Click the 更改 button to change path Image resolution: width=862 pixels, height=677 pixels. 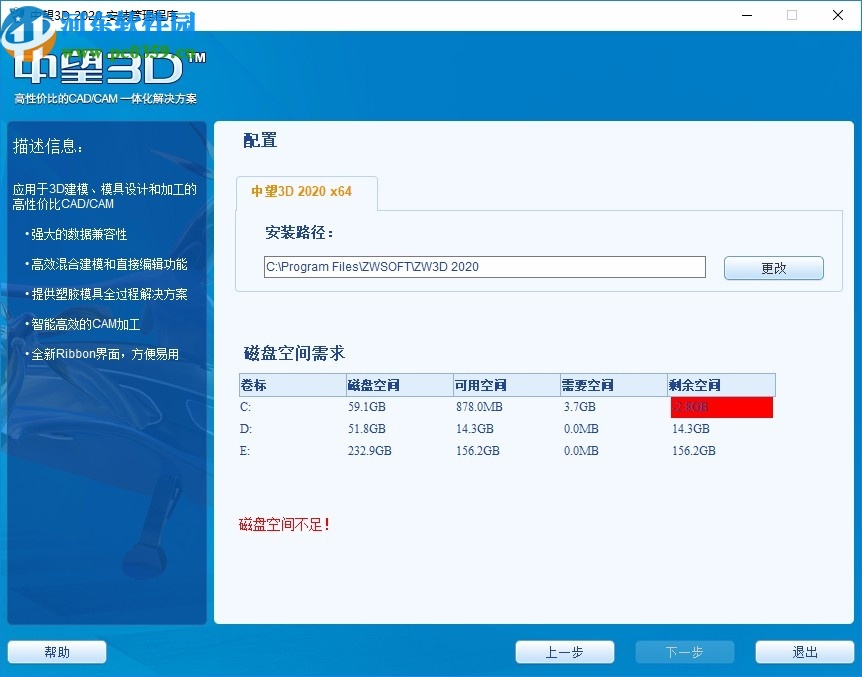point(773,268)
